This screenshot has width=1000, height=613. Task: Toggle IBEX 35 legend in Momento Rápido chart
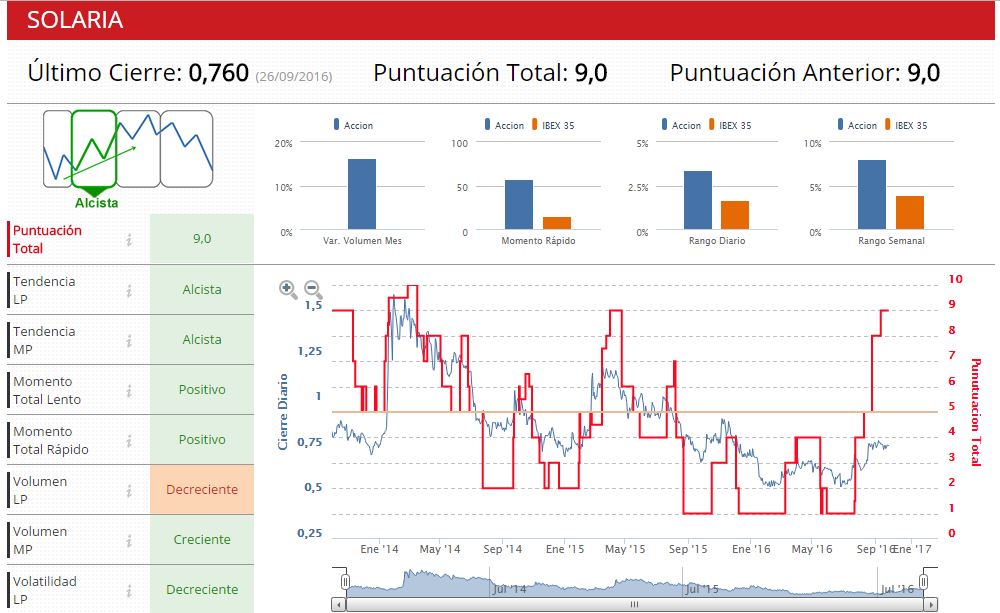click(553, 125)
